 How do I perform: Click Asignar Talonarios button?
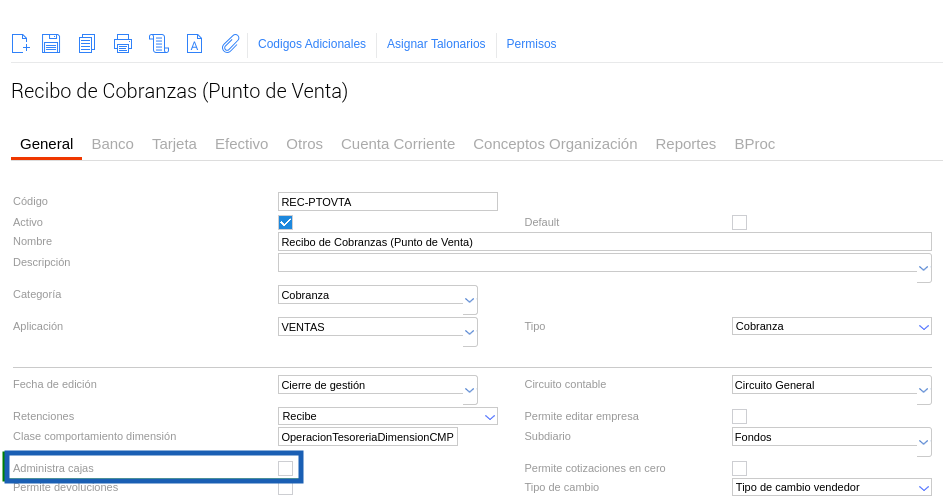tap(436, 44)
